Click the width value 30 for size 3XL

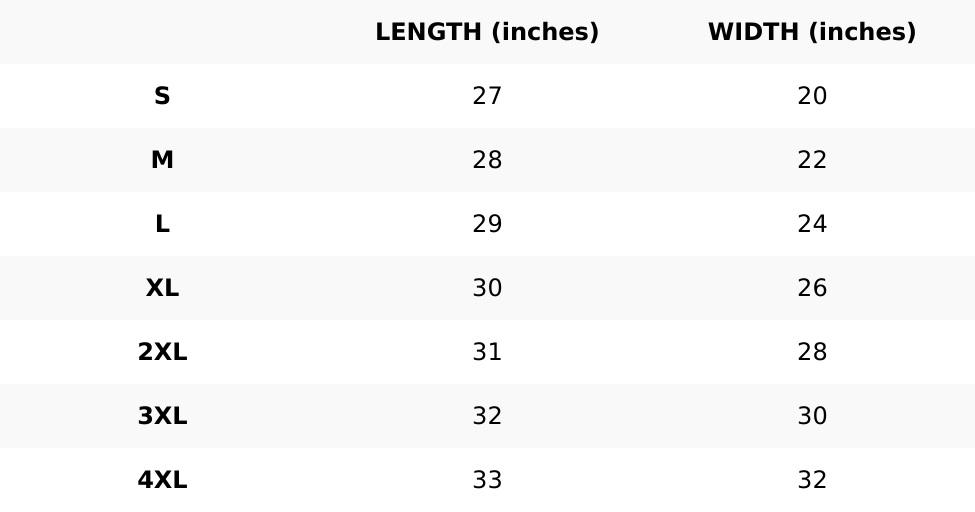812,416
